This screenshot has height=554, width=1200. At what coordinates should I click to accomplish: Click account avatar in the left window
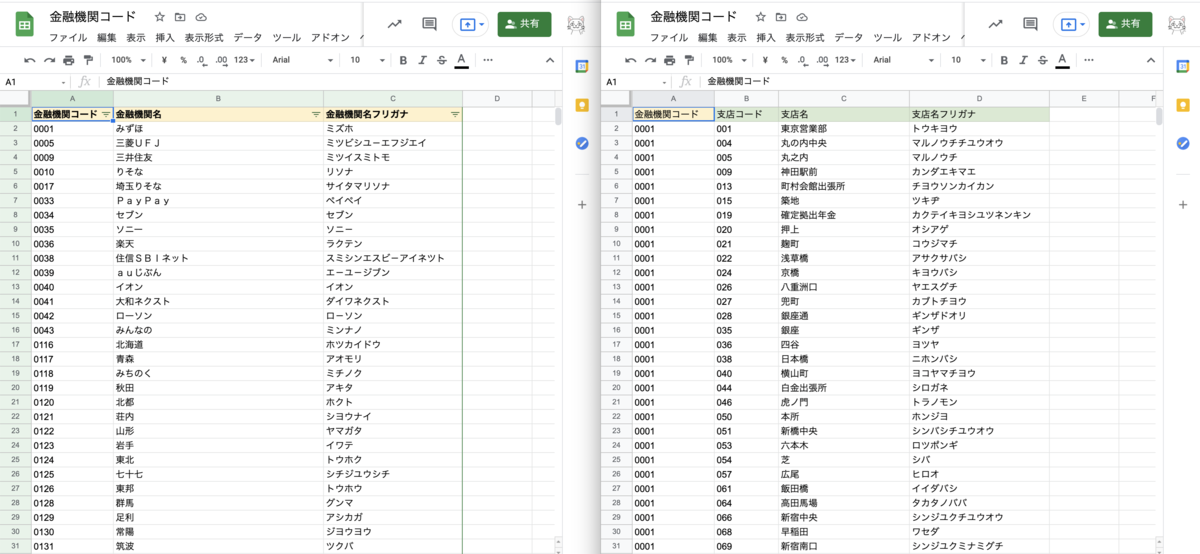(577, 24)
